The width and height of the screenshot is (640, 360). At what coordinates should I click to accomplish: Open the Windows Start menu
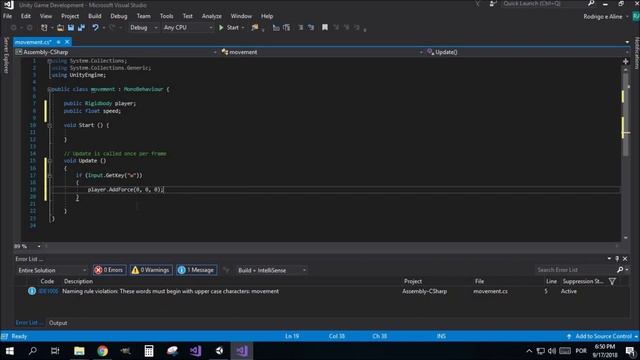9,351
